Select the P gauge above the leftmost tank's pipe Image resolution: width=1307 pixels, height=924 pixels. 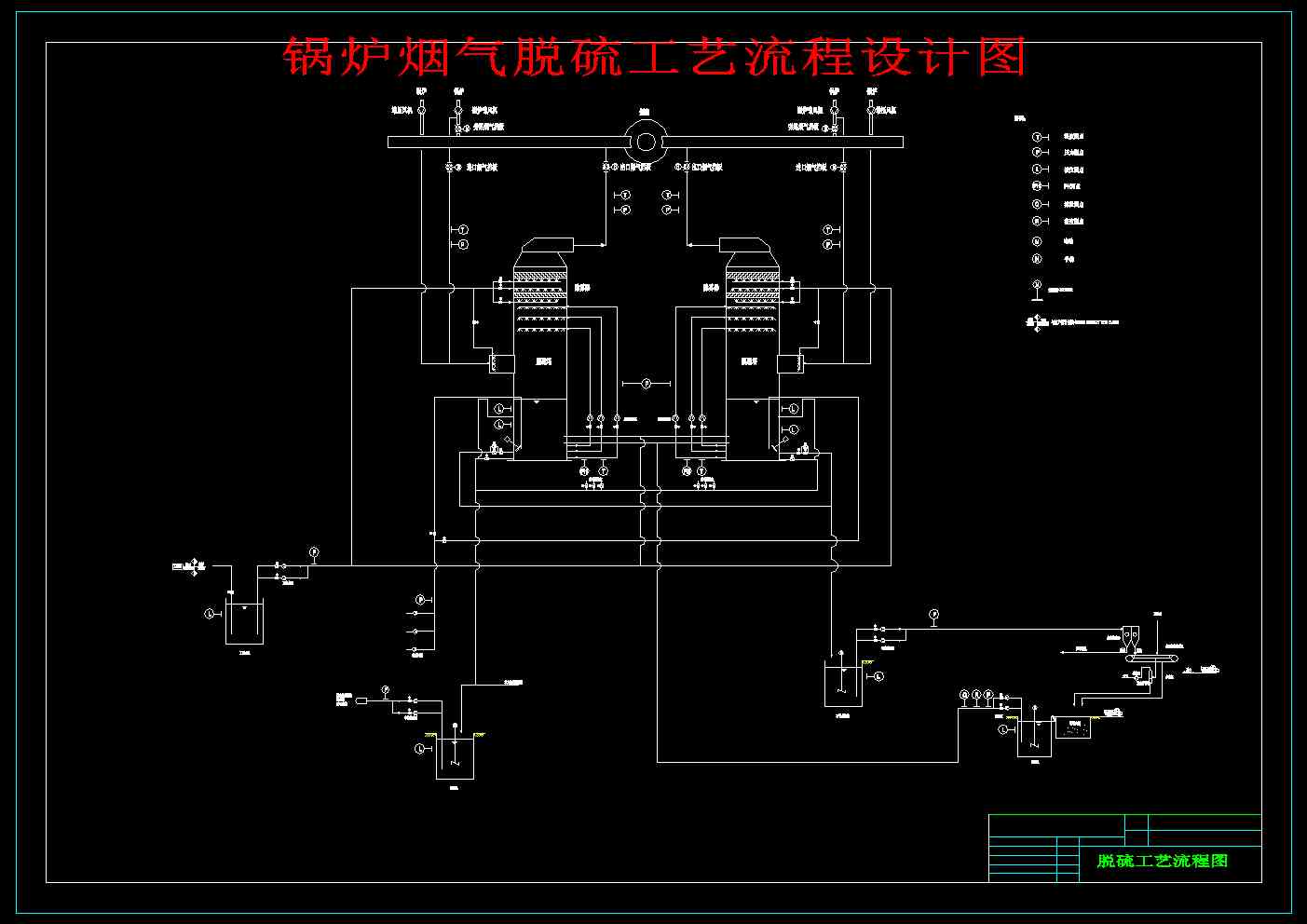(x=314, y=551)
